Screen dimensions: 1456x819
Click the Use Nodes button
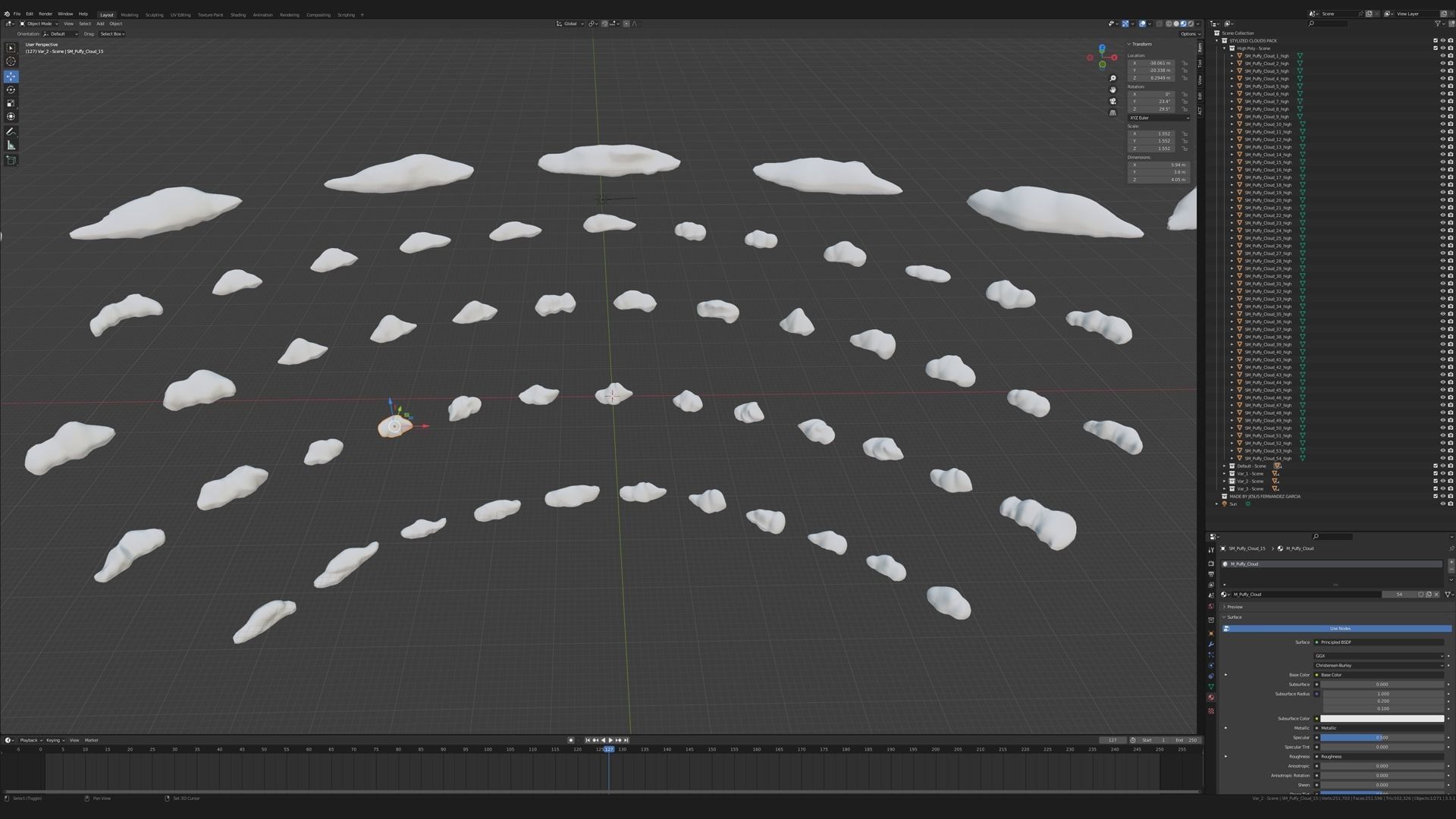pos(1339,629)
